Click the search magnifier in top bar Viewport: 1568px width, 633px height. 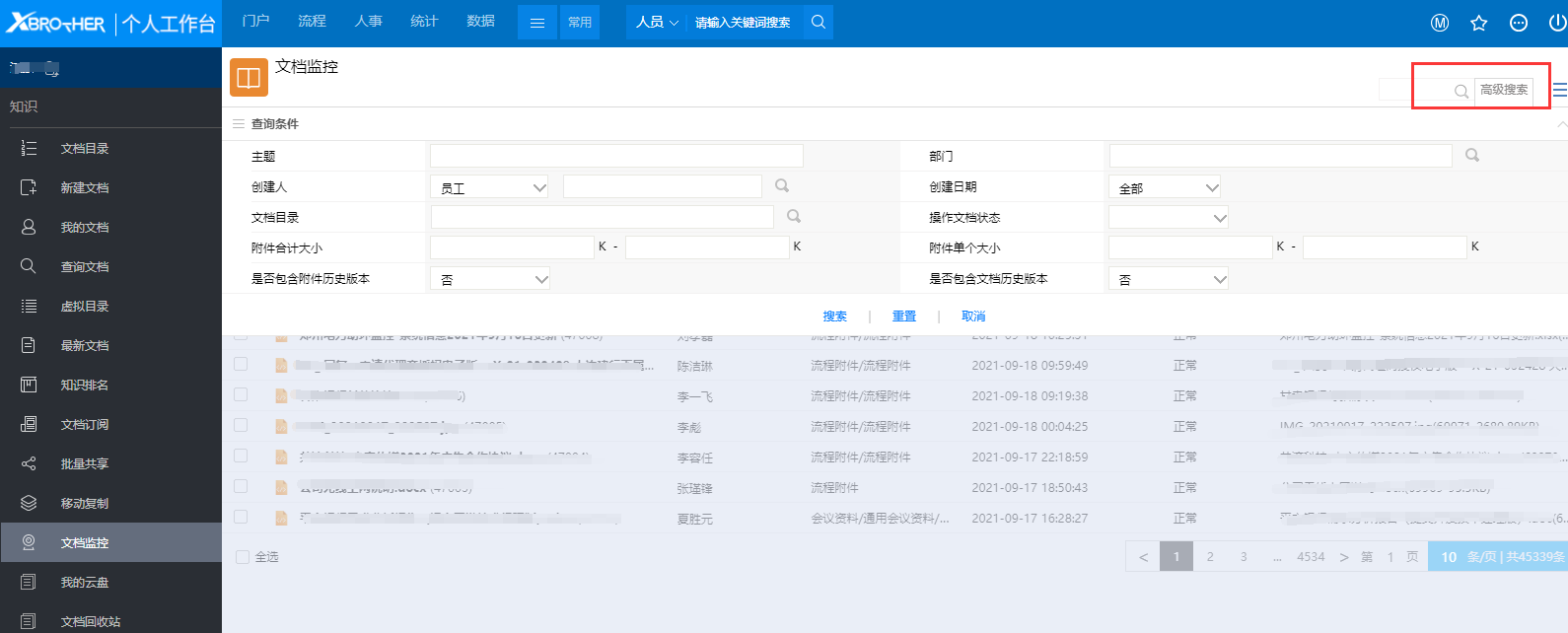tap(818, 22)
